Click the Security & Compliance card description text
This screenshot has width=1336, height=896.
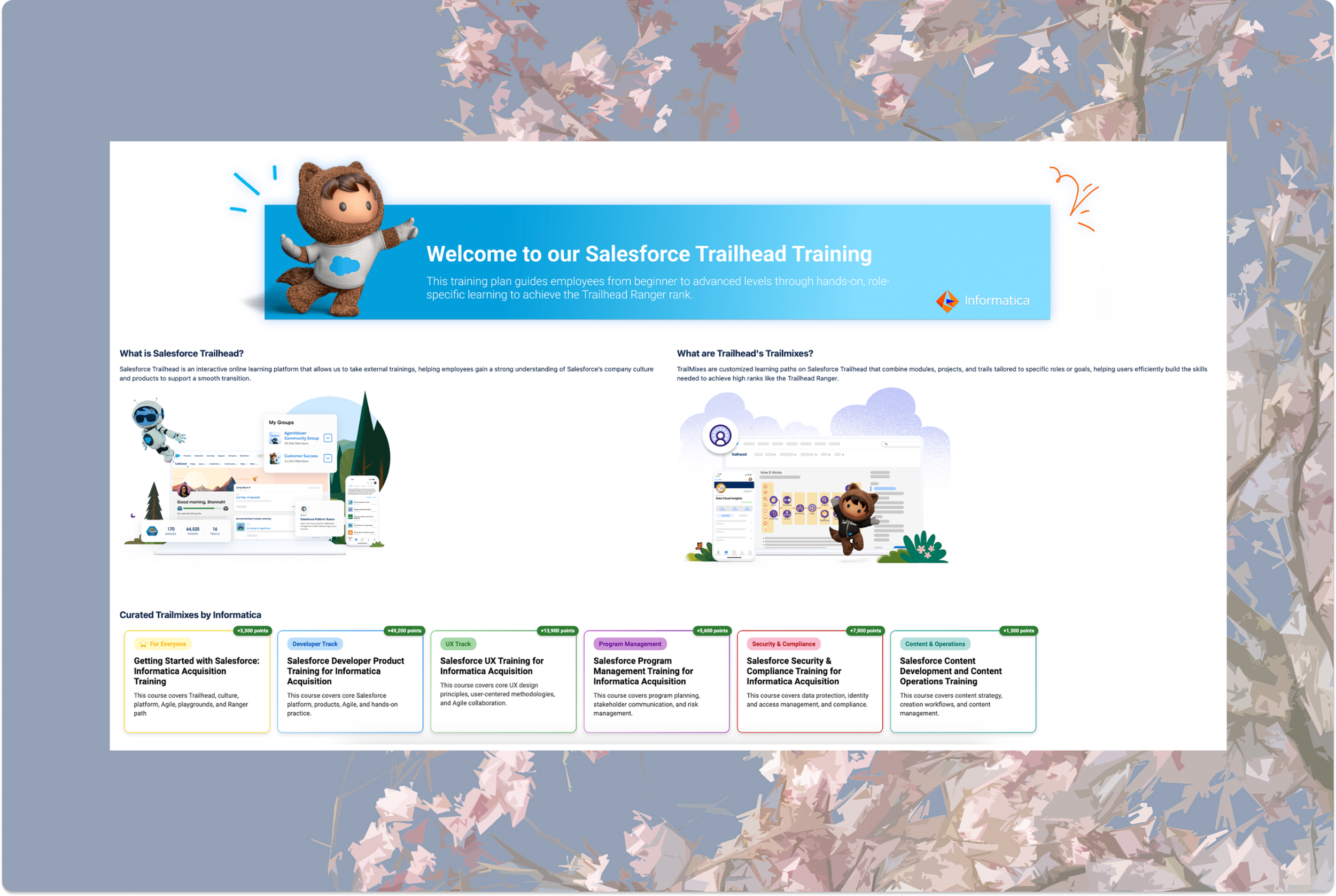[x=807, y=700]
